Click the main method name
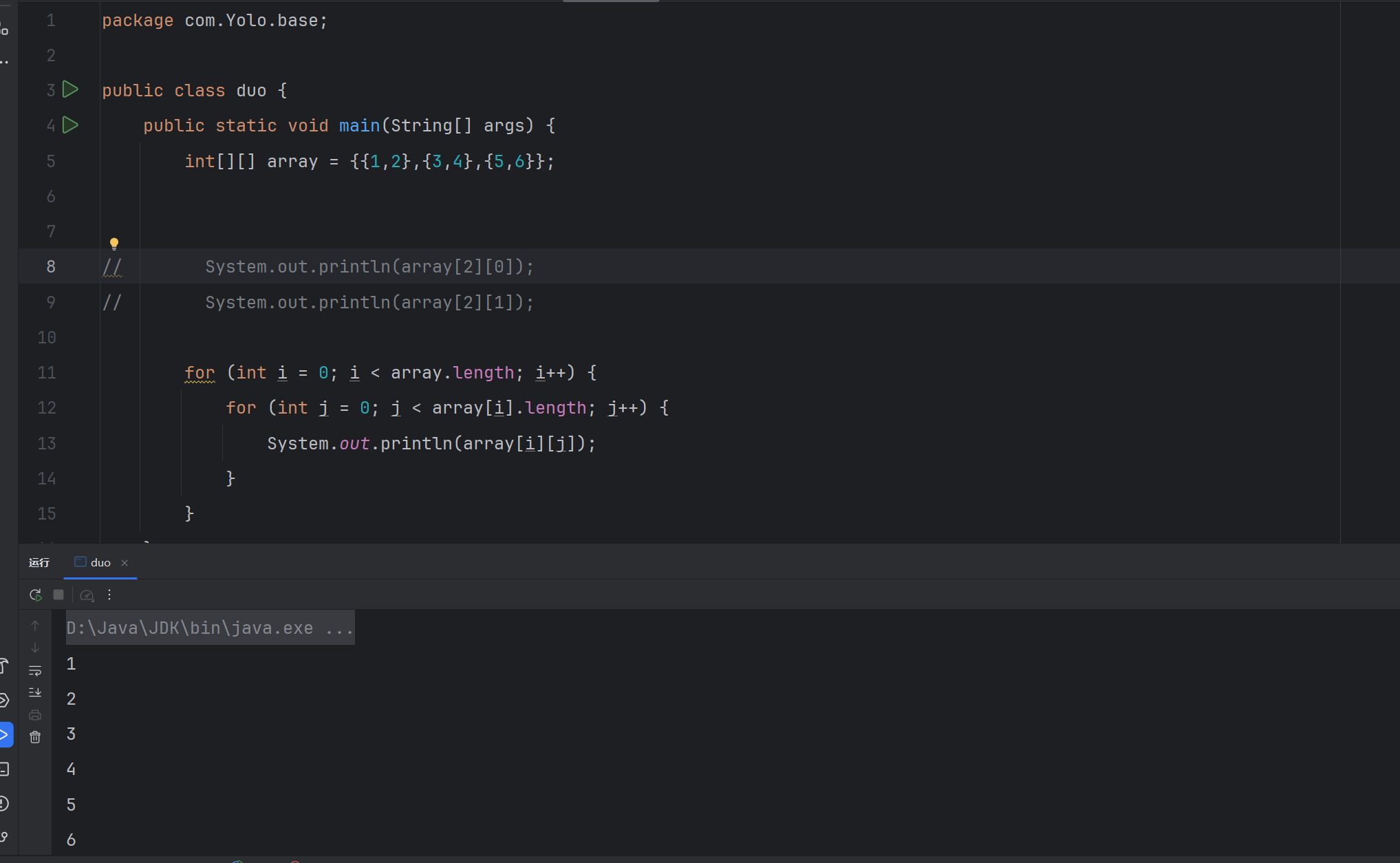 click(x=359, y=125)
